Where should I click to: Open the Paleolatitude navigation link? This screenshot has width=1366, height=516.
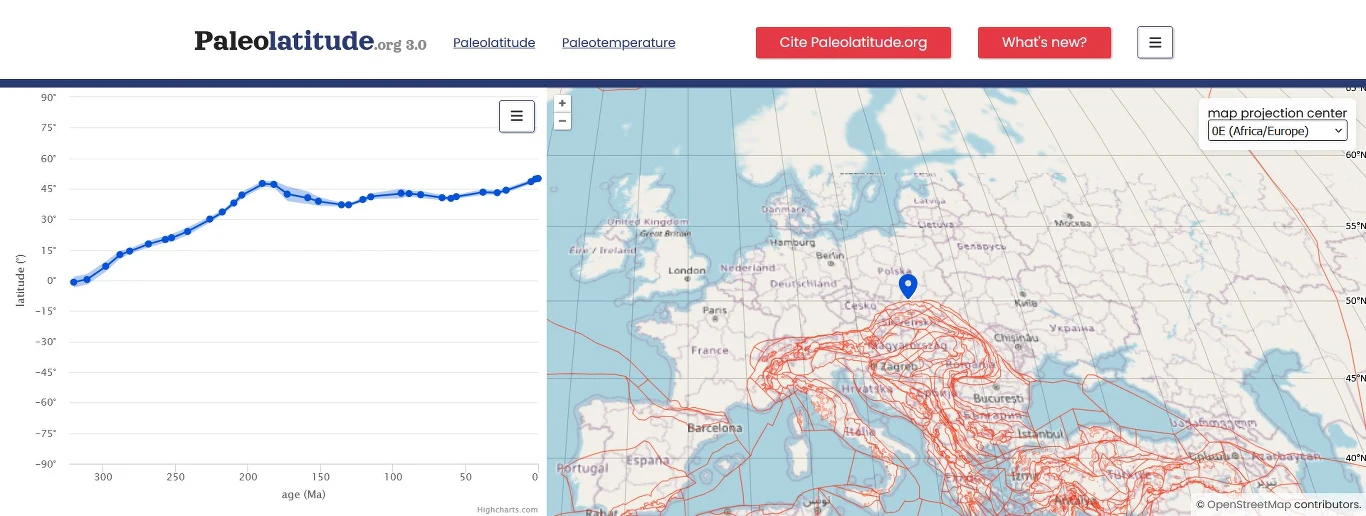pyautogui.click(x=494, y=43)
